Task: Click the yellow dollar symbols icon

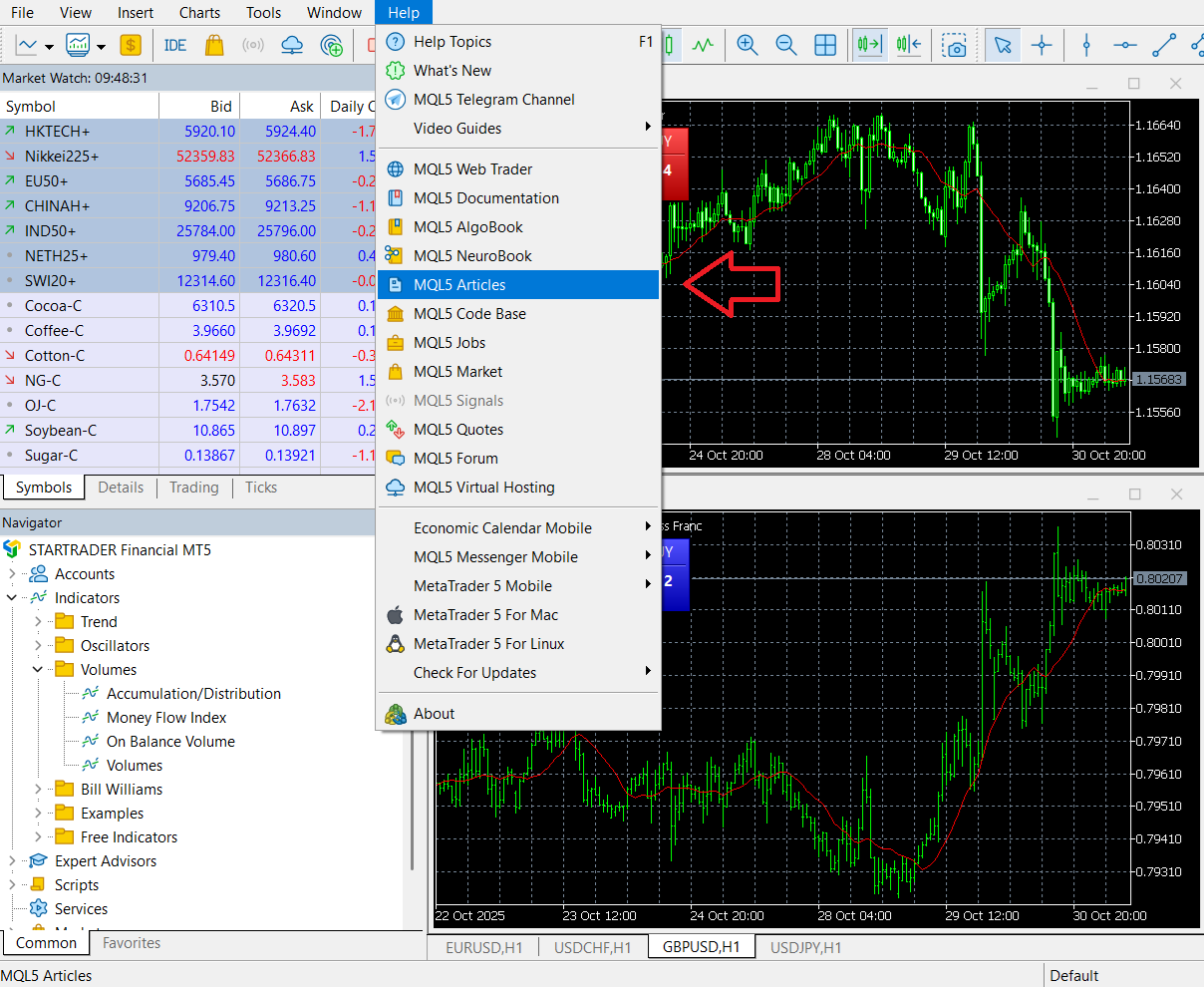Action: (131, 45)
